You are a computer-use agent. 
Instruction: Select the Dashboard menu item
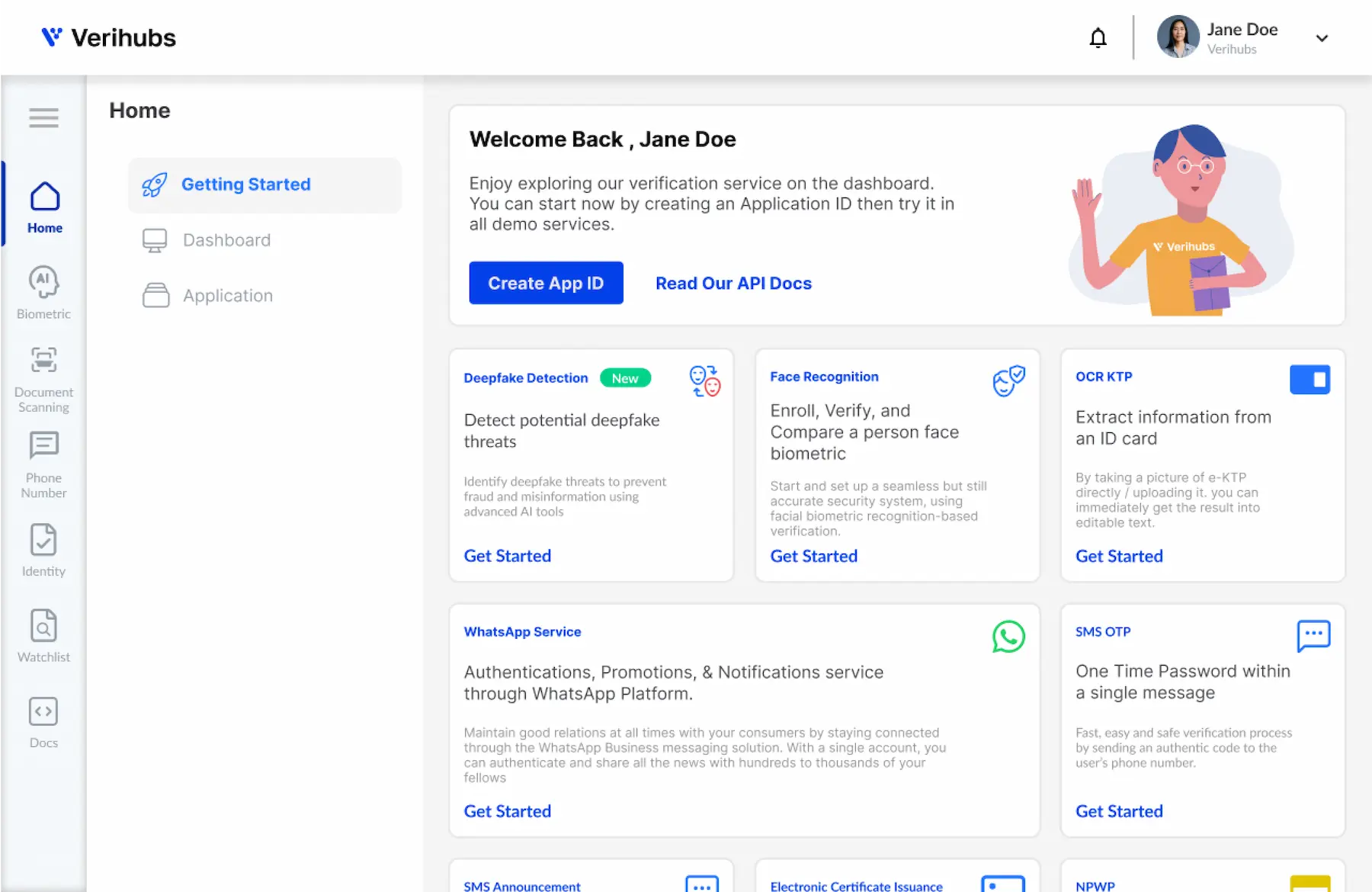226,239
